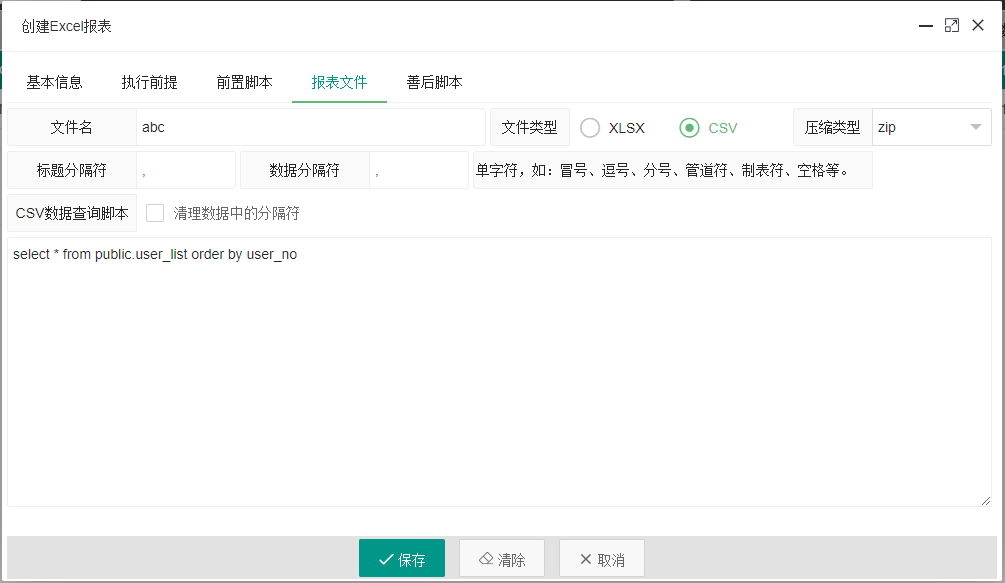Click the 创建Excel报表 title text
The width and height of the screenshot is (1005, 583).
(x=67, y=26)
